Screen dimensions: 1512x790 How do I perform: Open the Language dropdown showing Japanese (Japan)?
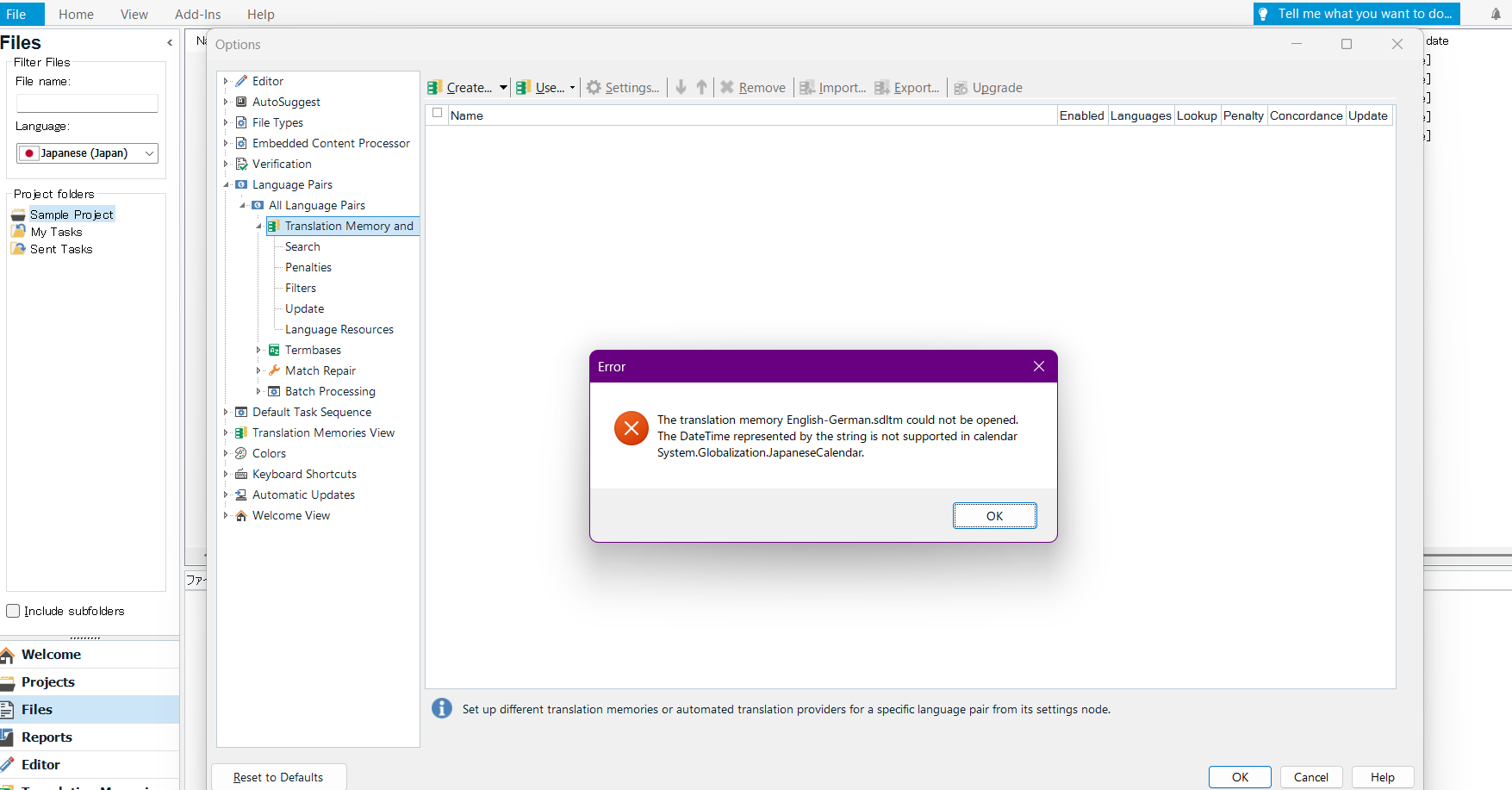click(x=147, y=152)
